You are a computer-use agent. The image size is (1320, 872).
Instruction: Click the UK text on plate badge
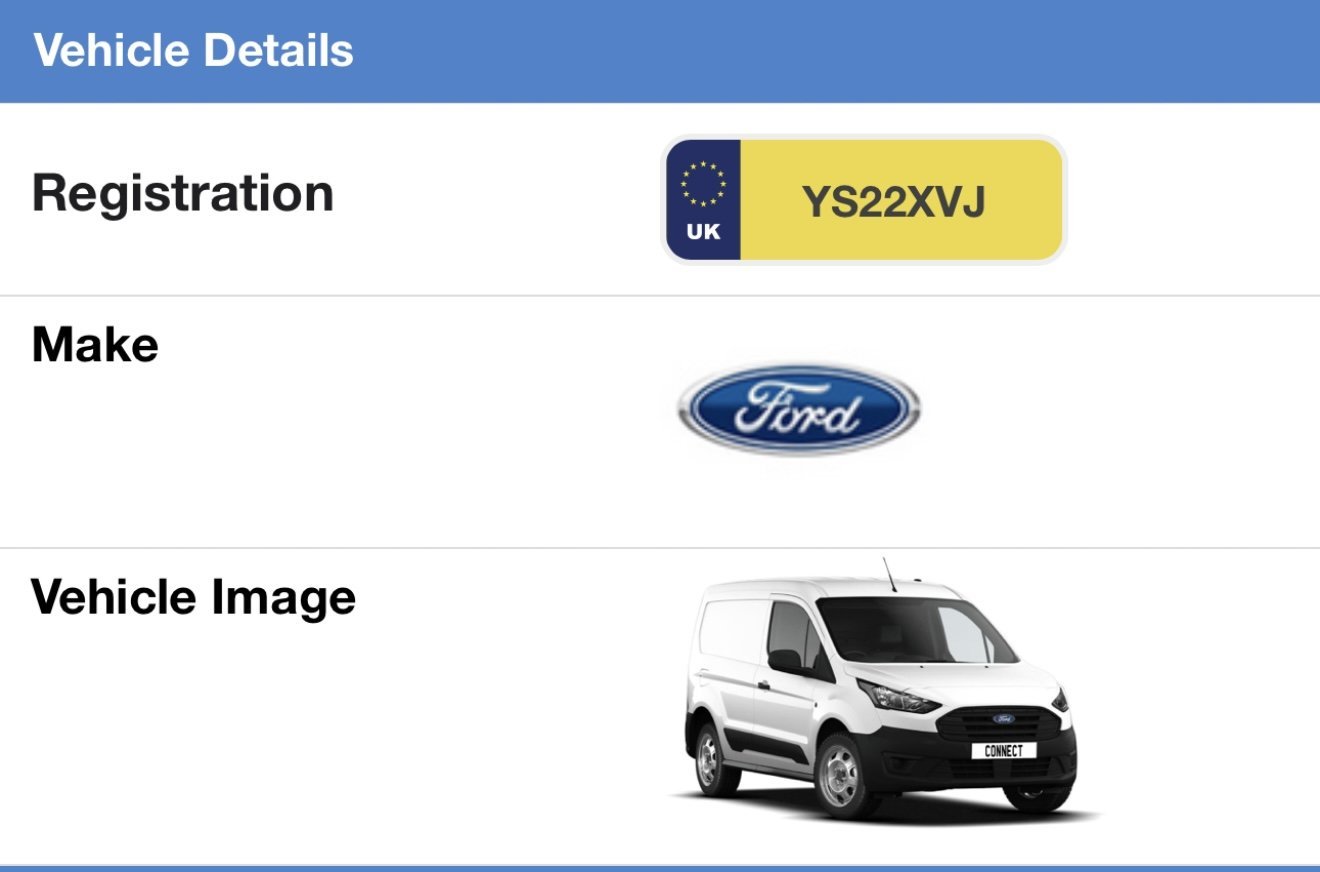click(x=703, y=233)
